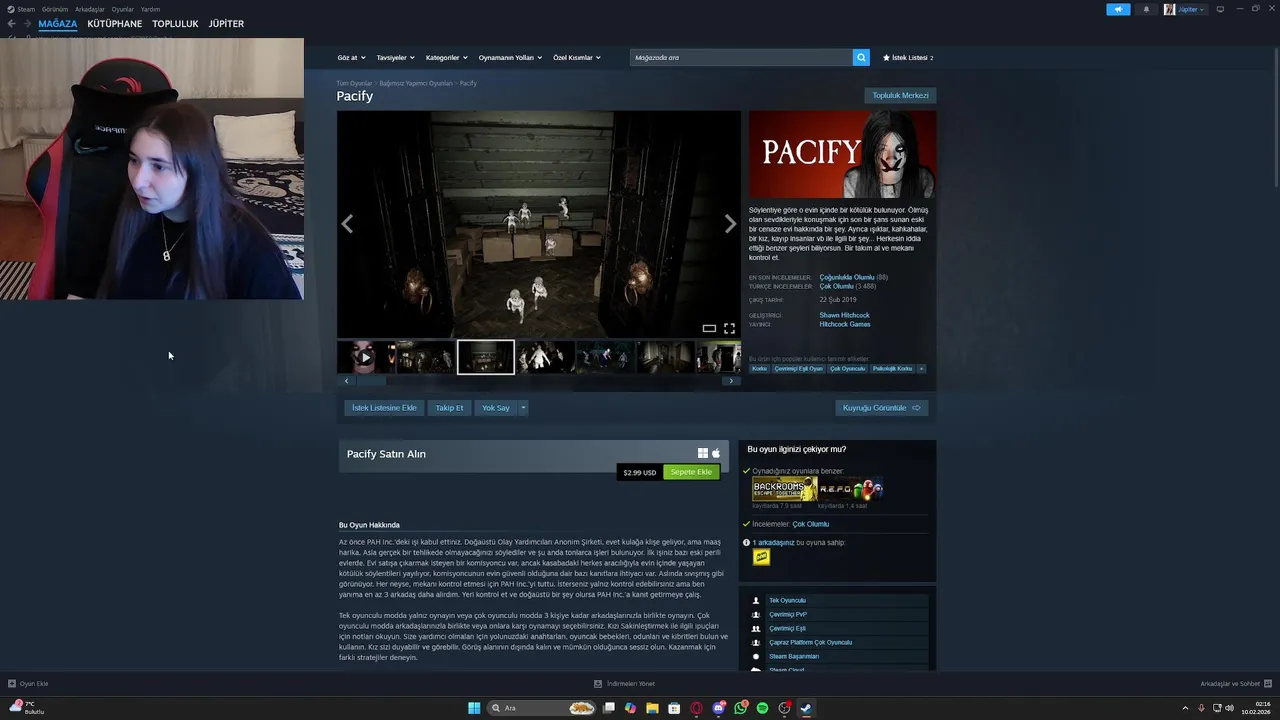Click the Korku tag
The image size is (1280, 720).
click(760, 369)
